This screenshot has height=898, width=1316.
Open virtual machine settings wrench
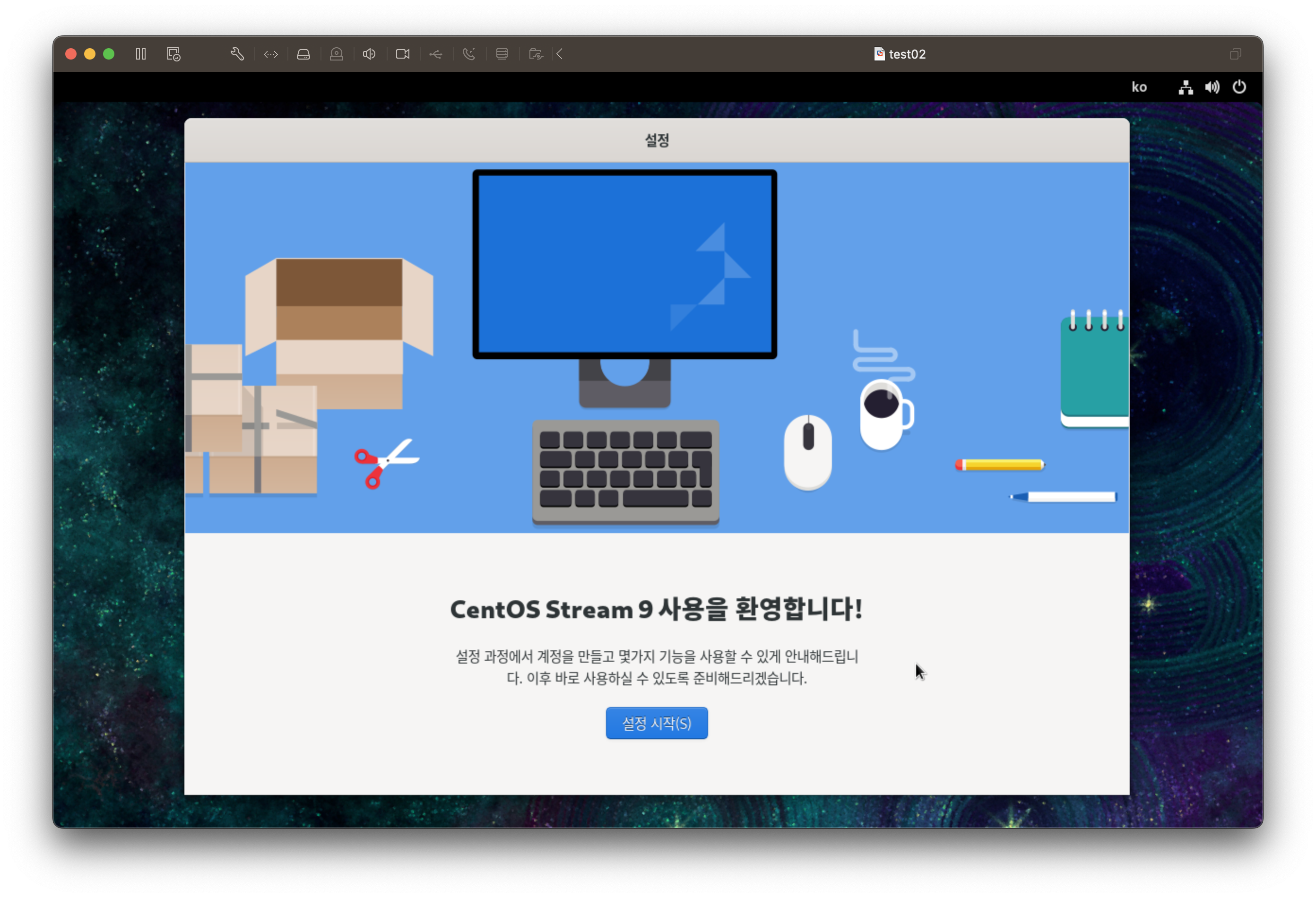point(237,54)
